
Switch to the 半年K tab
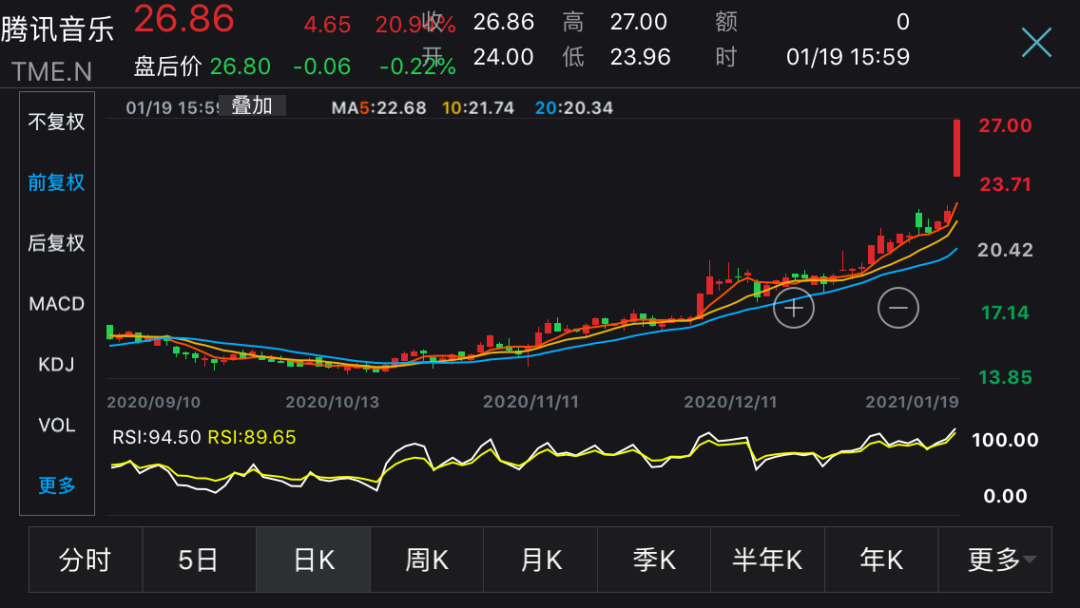[x=767, y=560]
